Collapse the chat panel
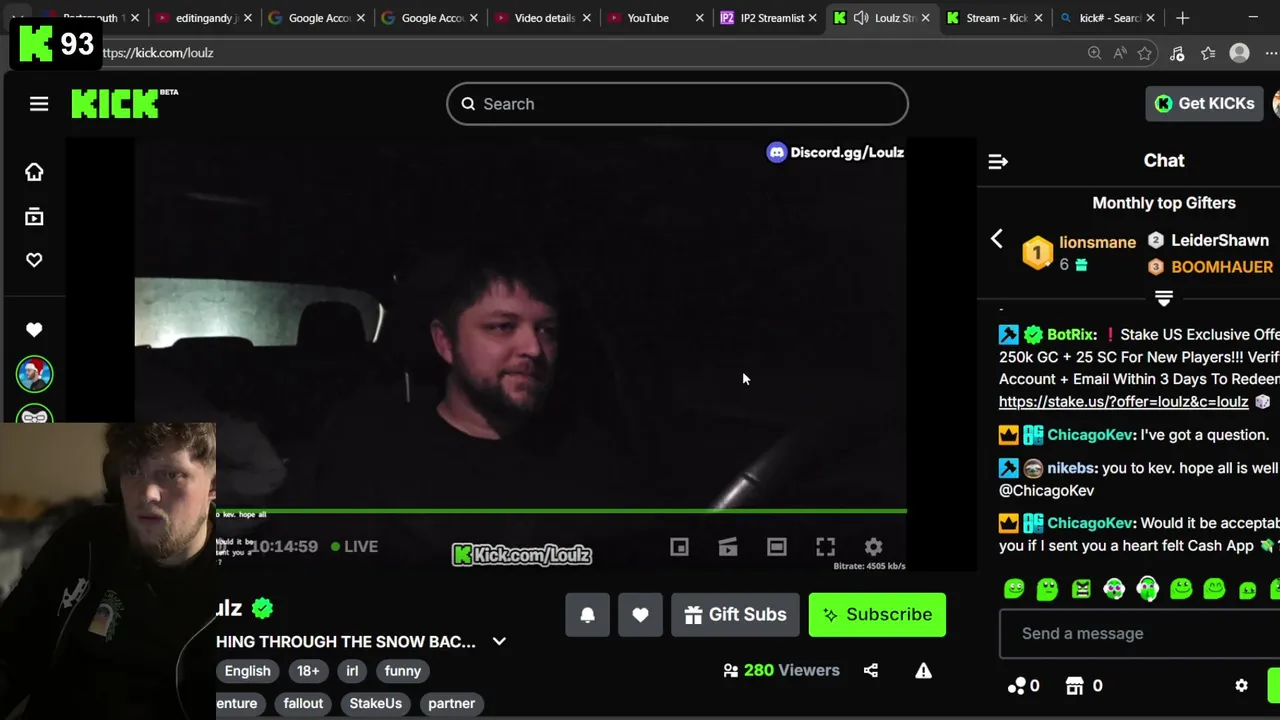Viewport: 1280px width, 720px height. point(997,161)
